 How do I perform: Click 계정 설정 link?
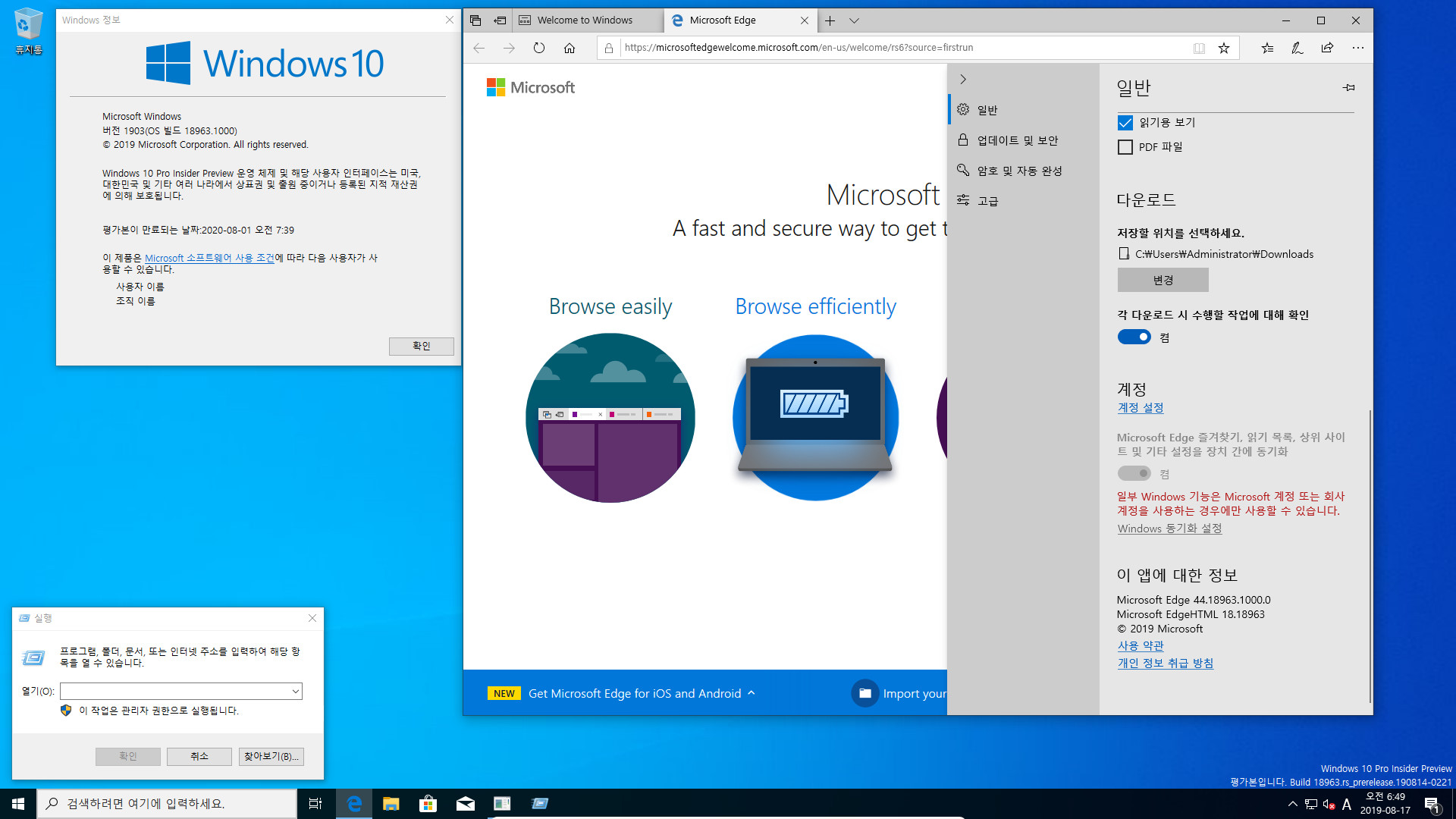pos(1140,407)
